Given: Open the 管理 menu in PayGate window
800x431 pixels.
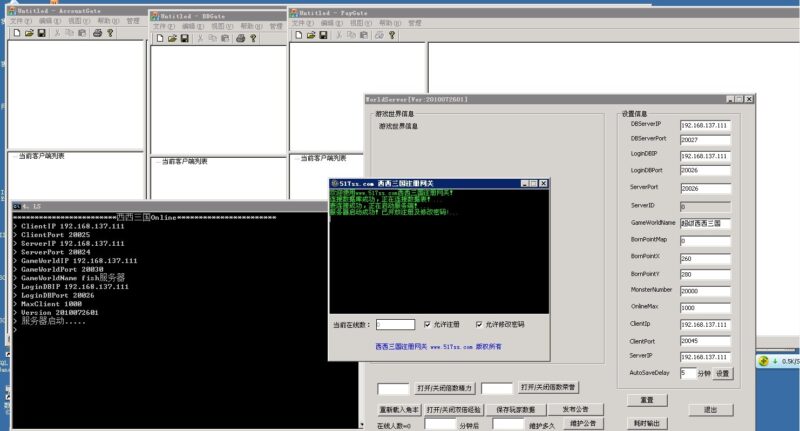Looking at the screenshot, I should pyautogui.click(x=415, y=22).
